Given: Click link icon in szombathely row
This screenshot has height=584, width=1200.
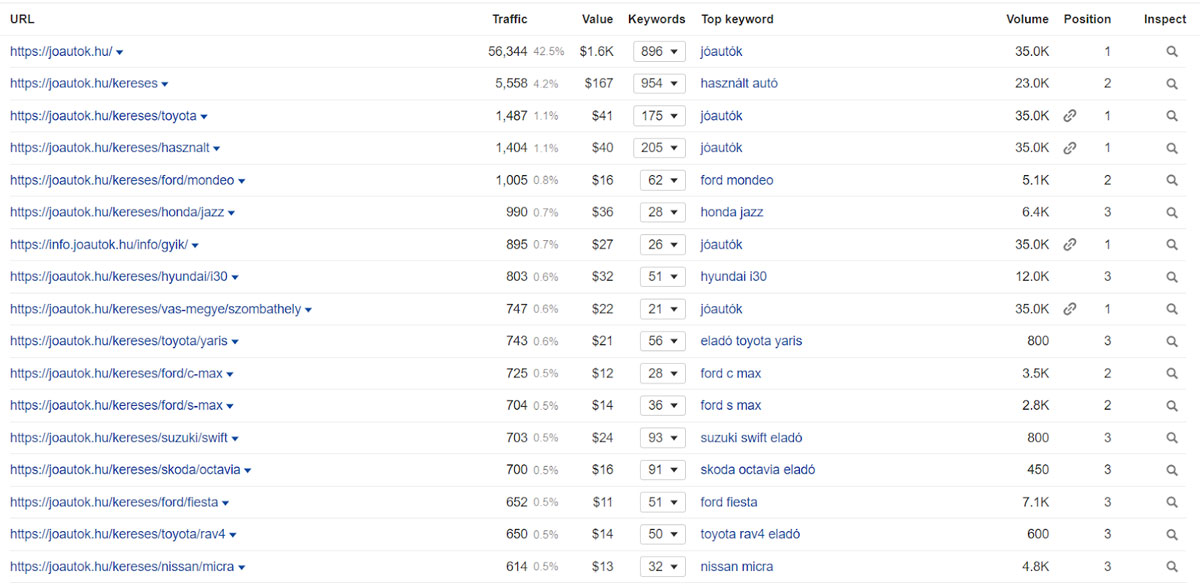Looking at the screenshot, I should point(1070,309).
